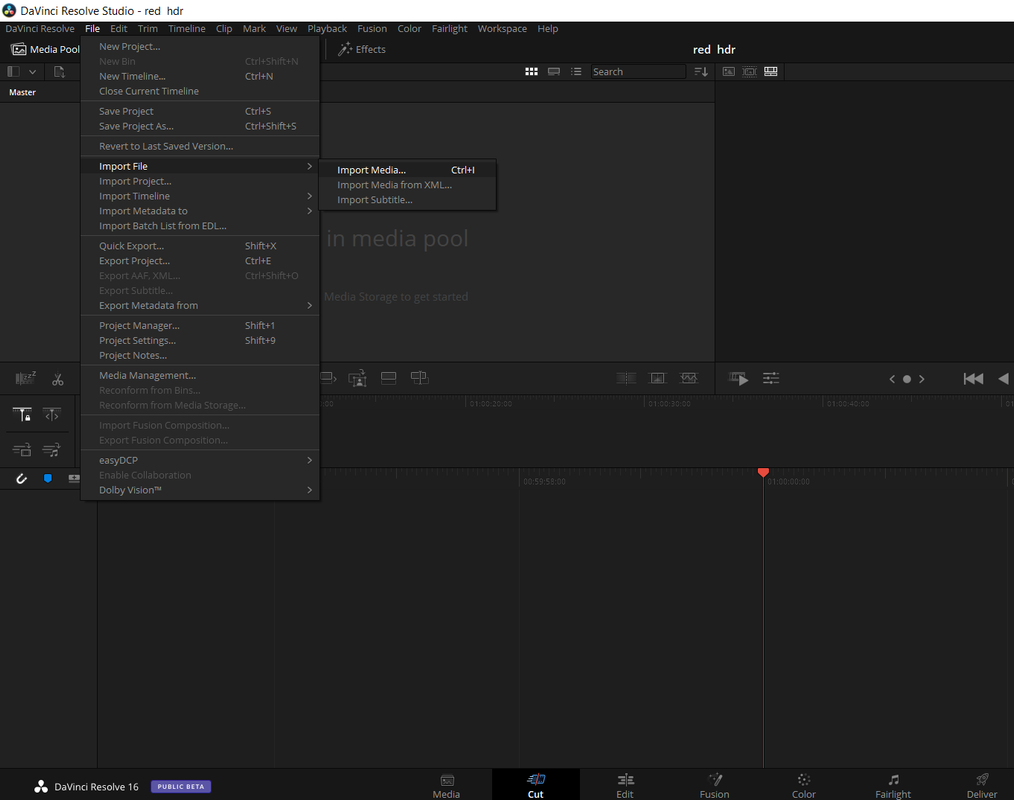Toggle the lock track tool icon
This screenshot has height=800, width=1014.
(x=22, y=415)
